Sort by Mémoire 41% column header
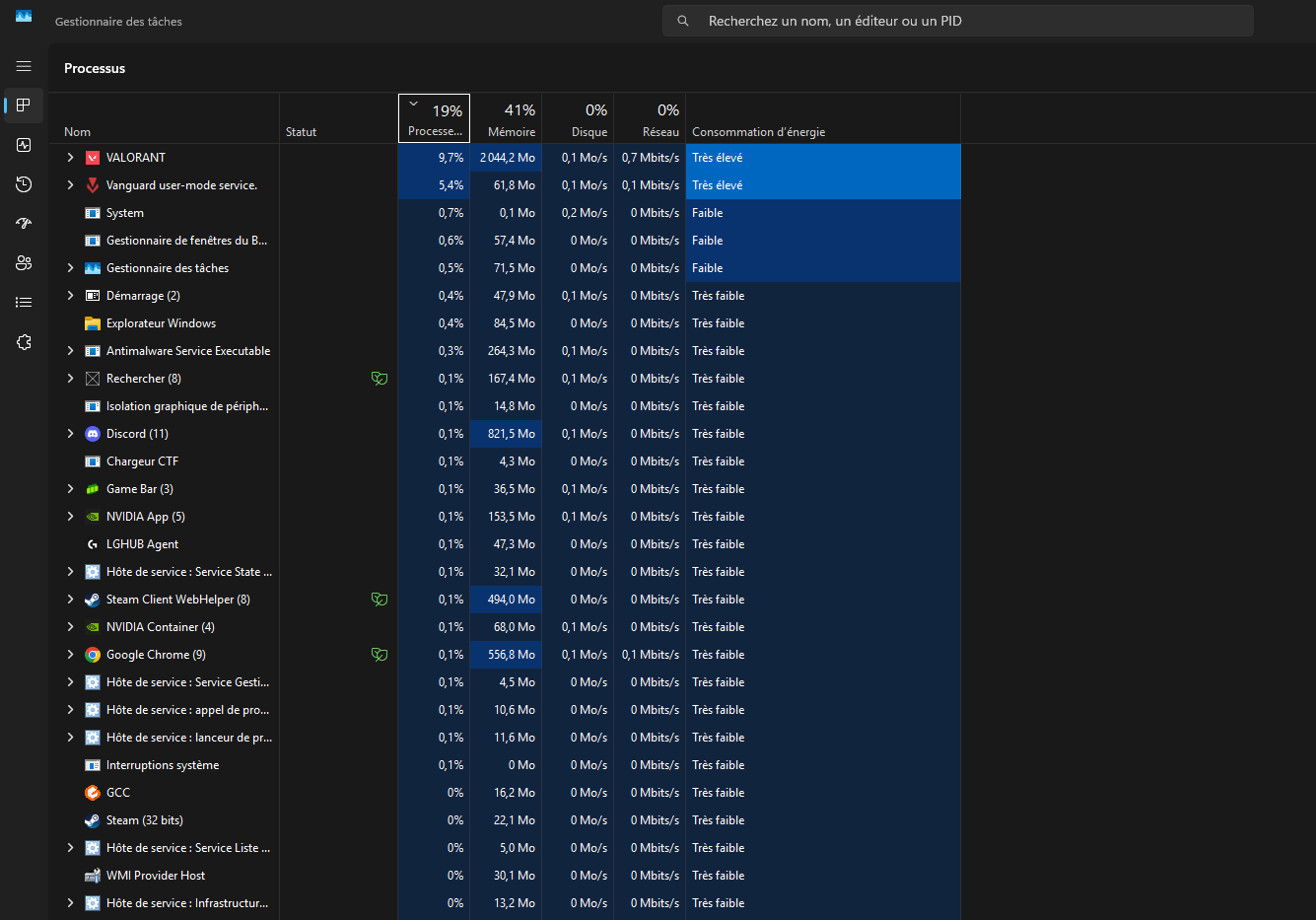Screen dimensions: 1316x920 pyautogui.click(x=506, y=118)
